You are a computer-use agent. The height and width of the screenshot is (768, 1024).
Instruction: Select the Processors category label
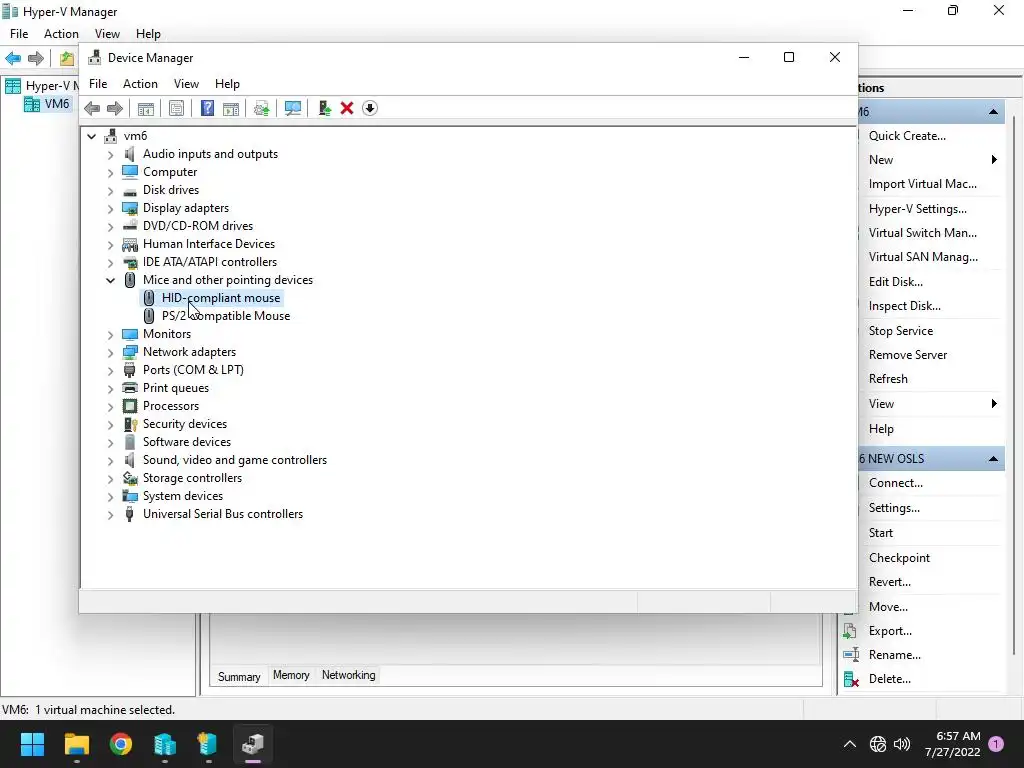pos(171,406)
